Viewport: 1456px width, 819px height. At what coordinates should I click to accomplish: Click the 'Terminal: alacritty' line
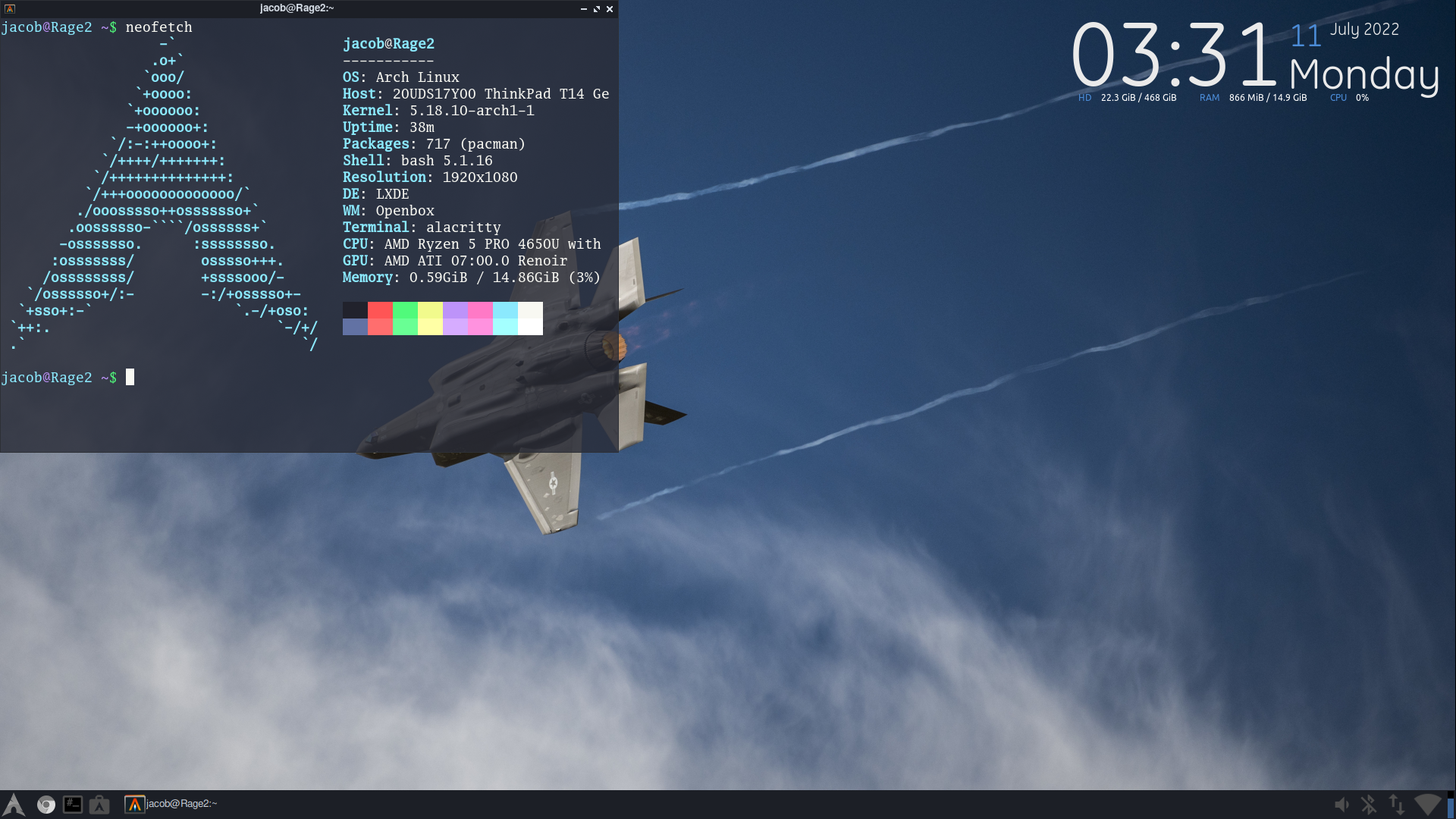tap(422, 227)
